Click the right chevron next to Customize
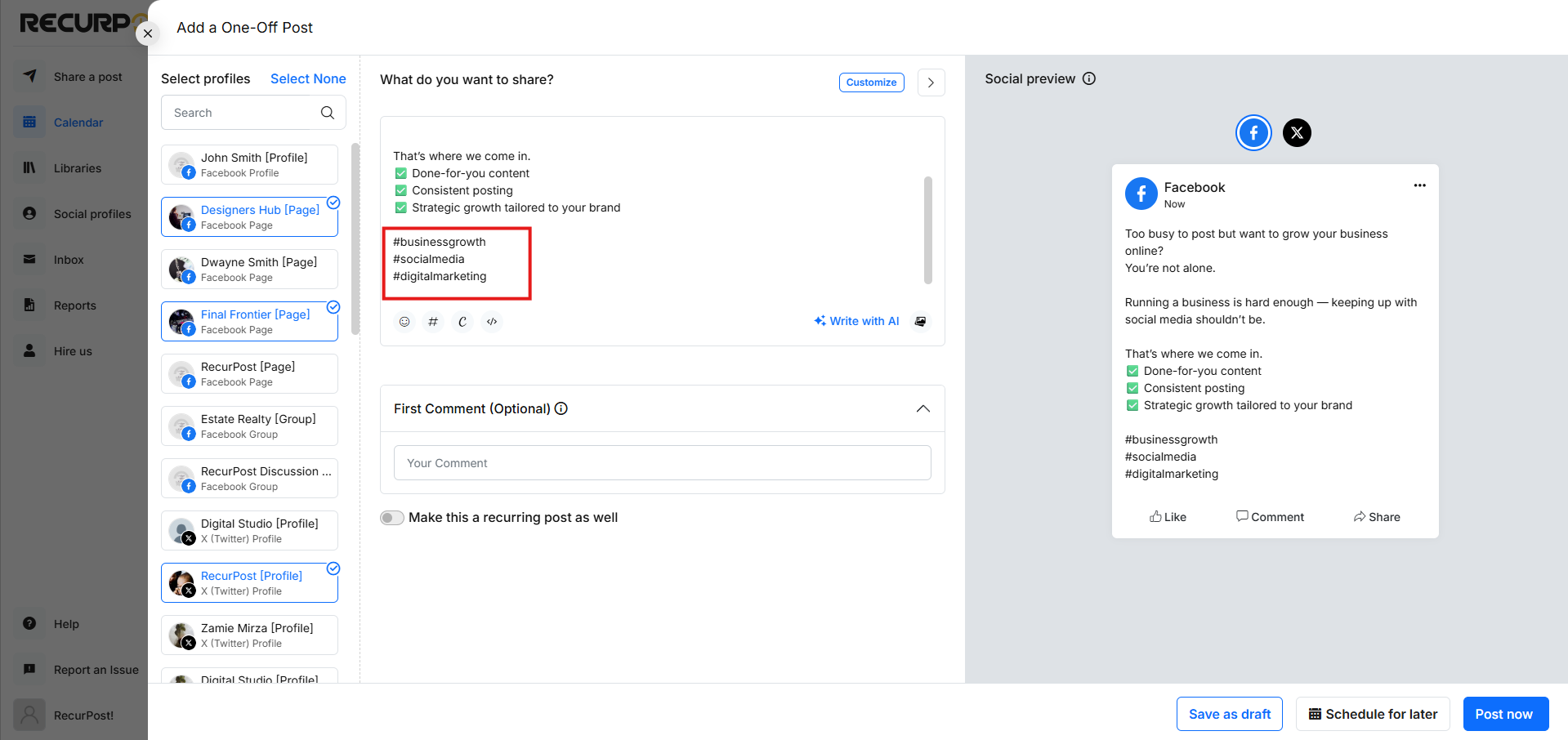 coord(931,82)
